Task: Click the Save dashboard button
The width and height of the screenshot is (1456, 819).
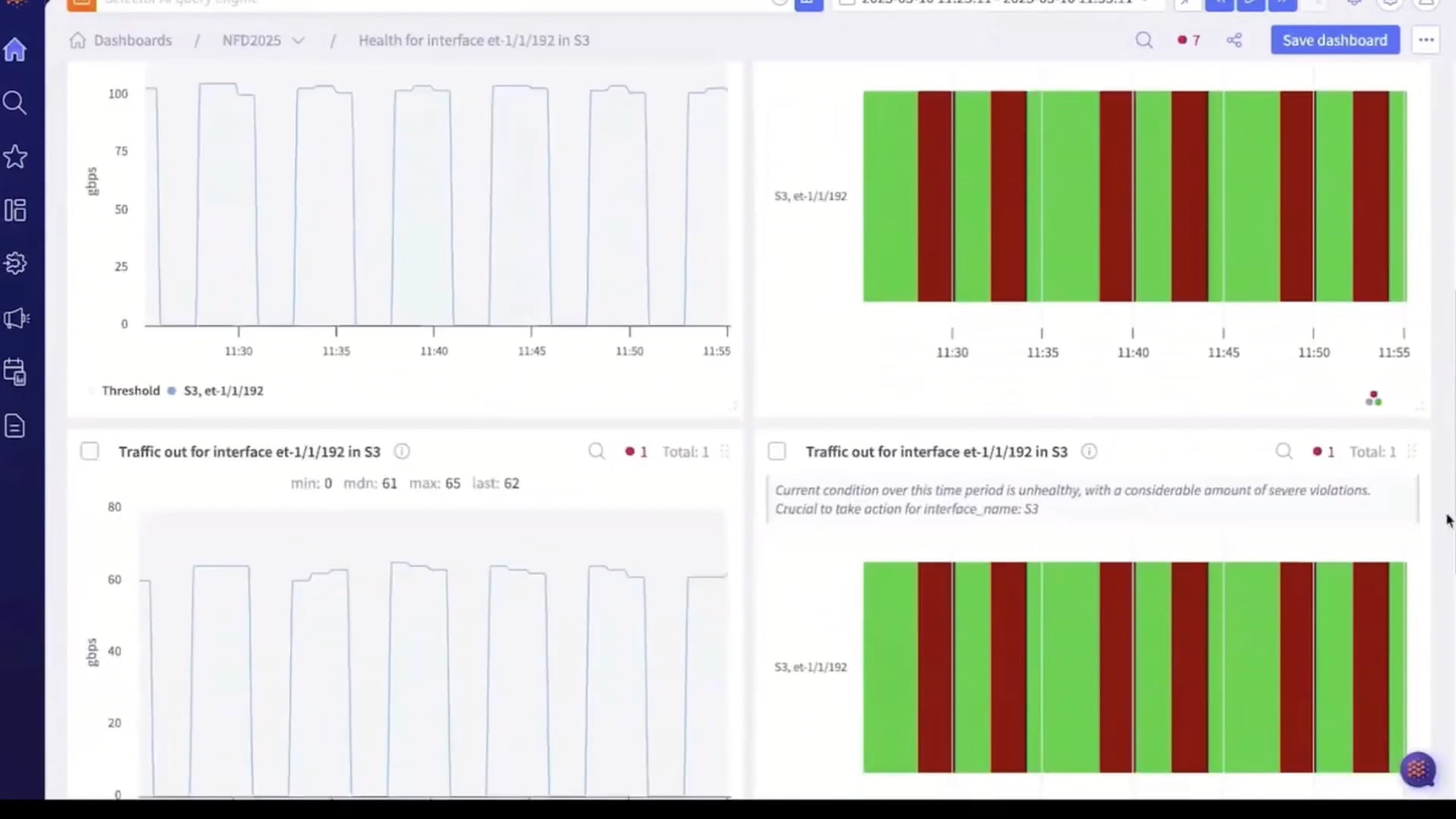Action: click(x=1335, y=40)
